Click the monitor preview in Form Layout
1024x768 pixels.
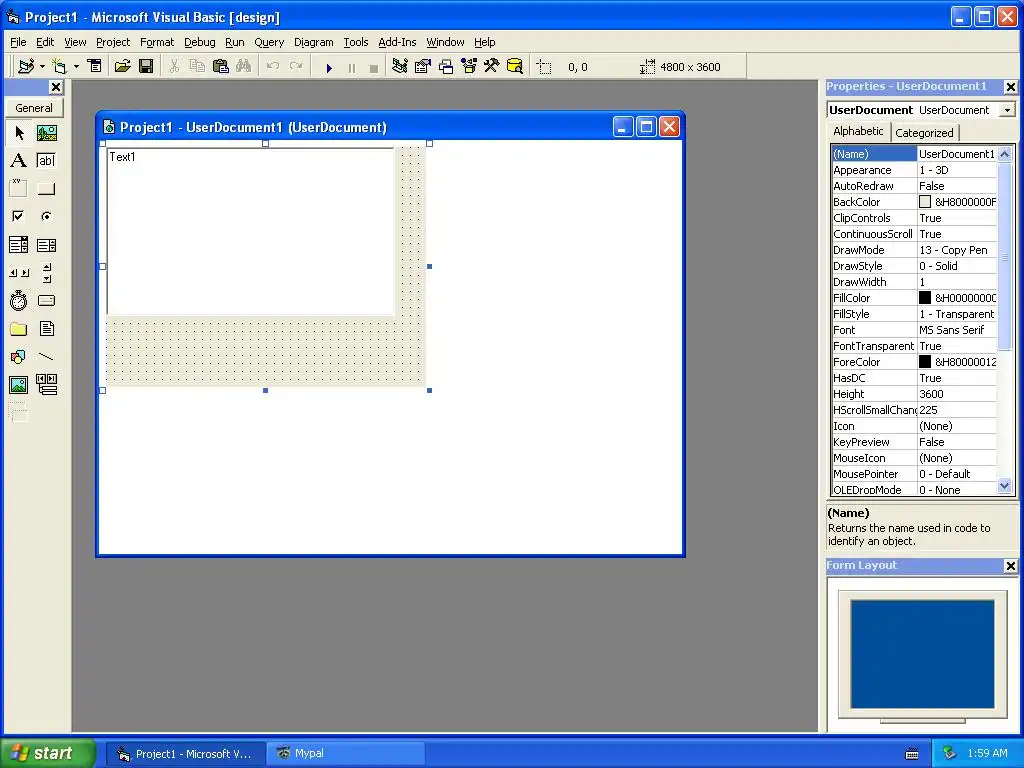[922, 656]
